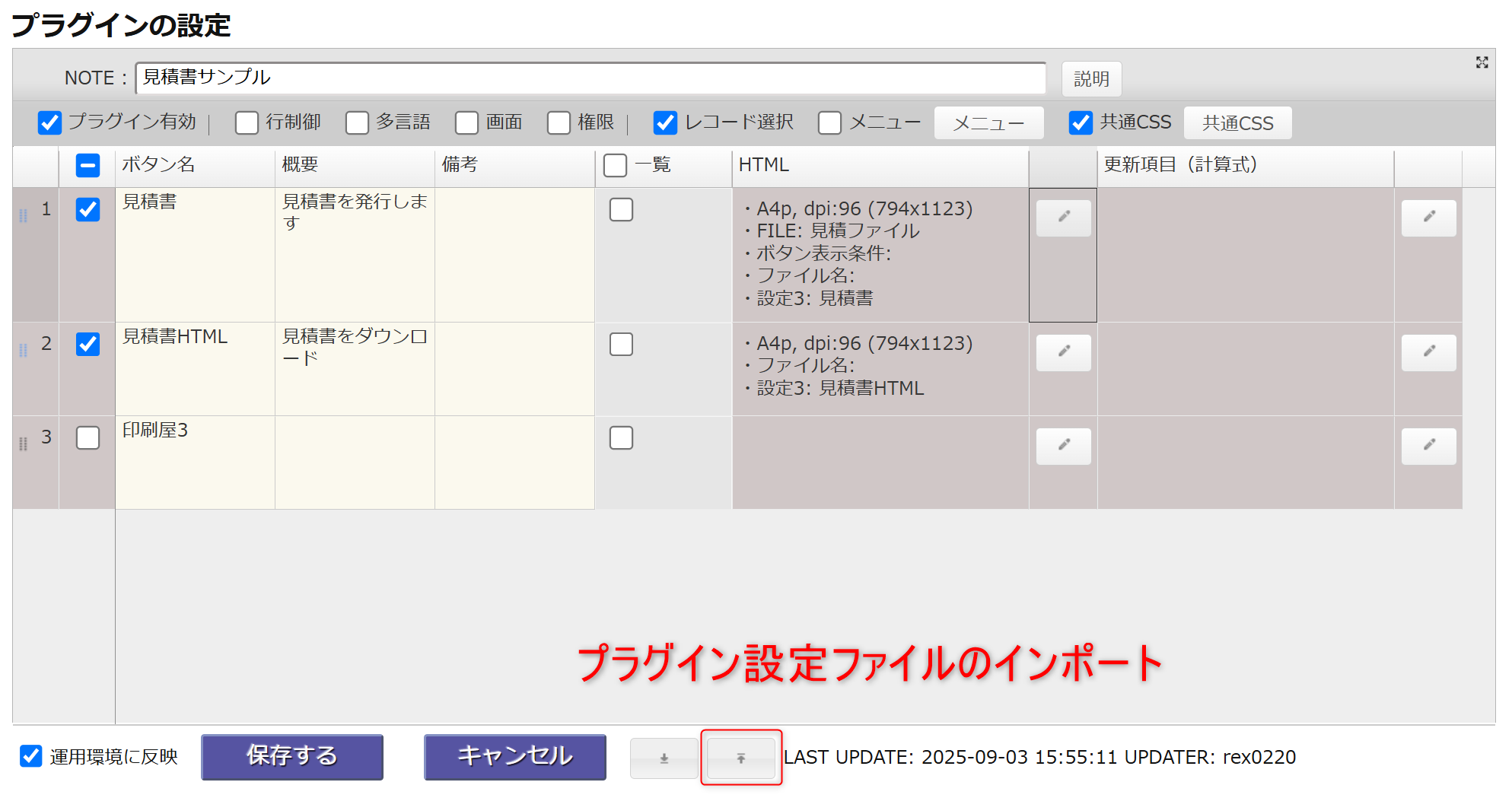Image resolution: width=1512 pixels, height=798 pixels.
Task: Edit update-item formula for 印刷屋3 row
Action: pos(1428,446)
